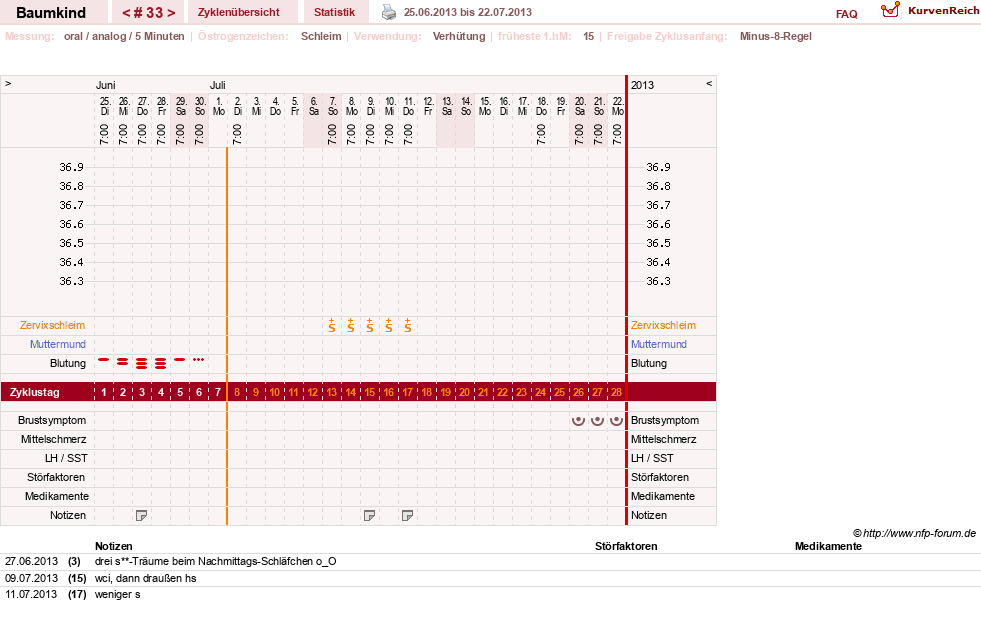Click the note row dated 27.06.2013
This screenshot has width=981, height=625.
tap(490, 562)
